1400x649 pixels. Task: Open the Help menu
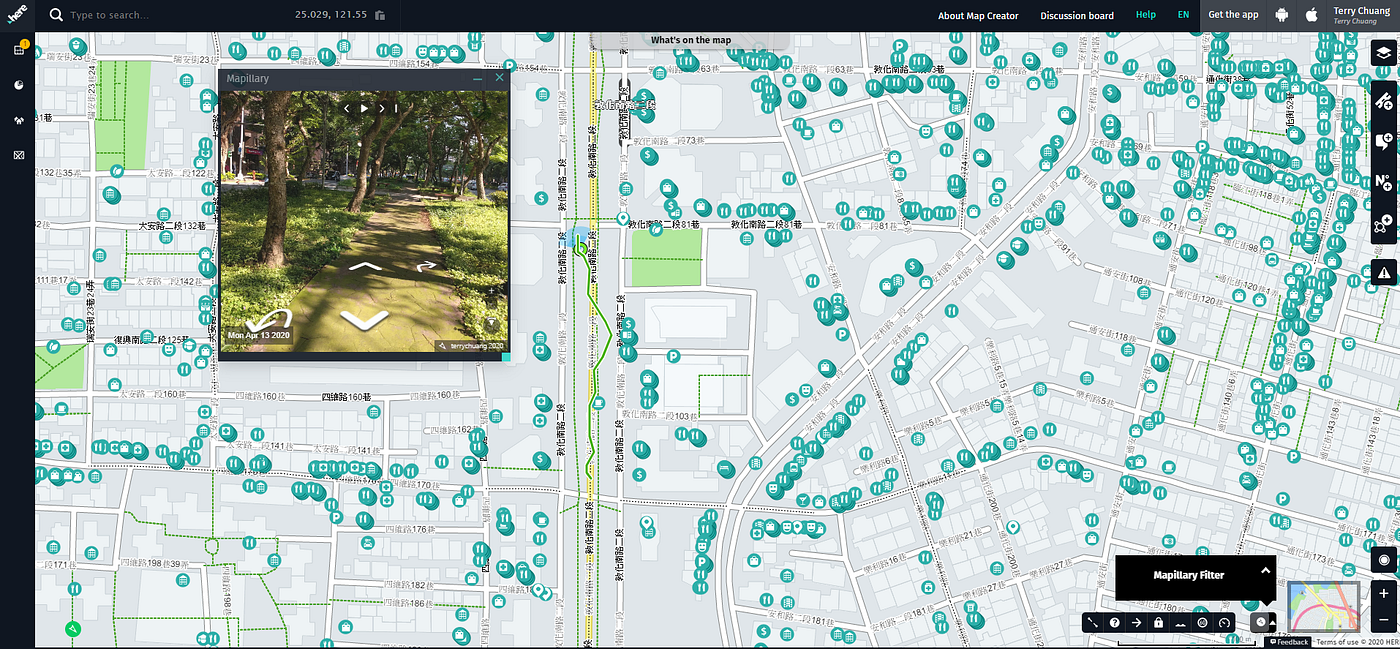click(x=1145, y=15)
